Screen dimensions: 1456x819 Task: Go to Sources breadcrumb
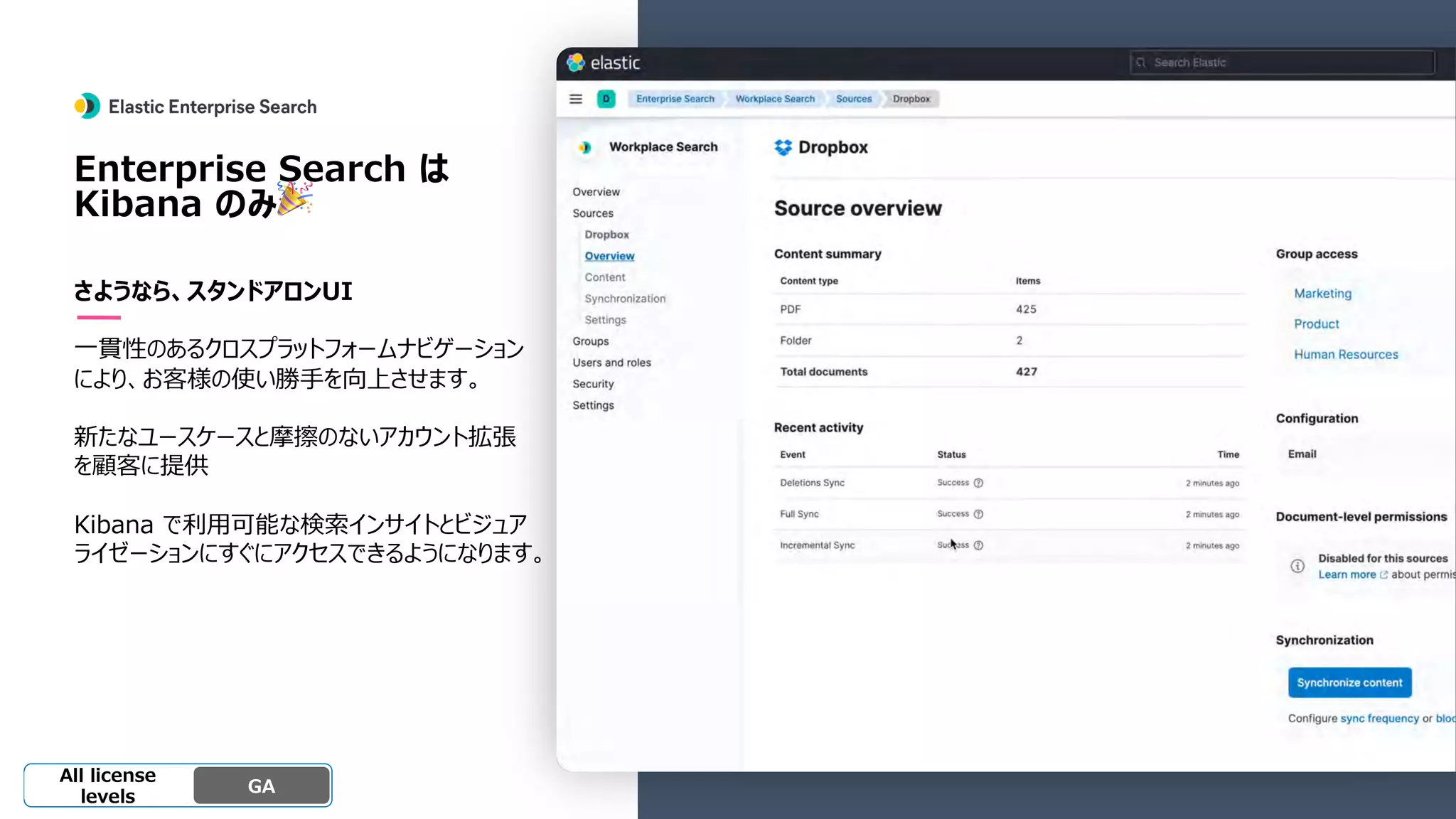pos(853,99)
